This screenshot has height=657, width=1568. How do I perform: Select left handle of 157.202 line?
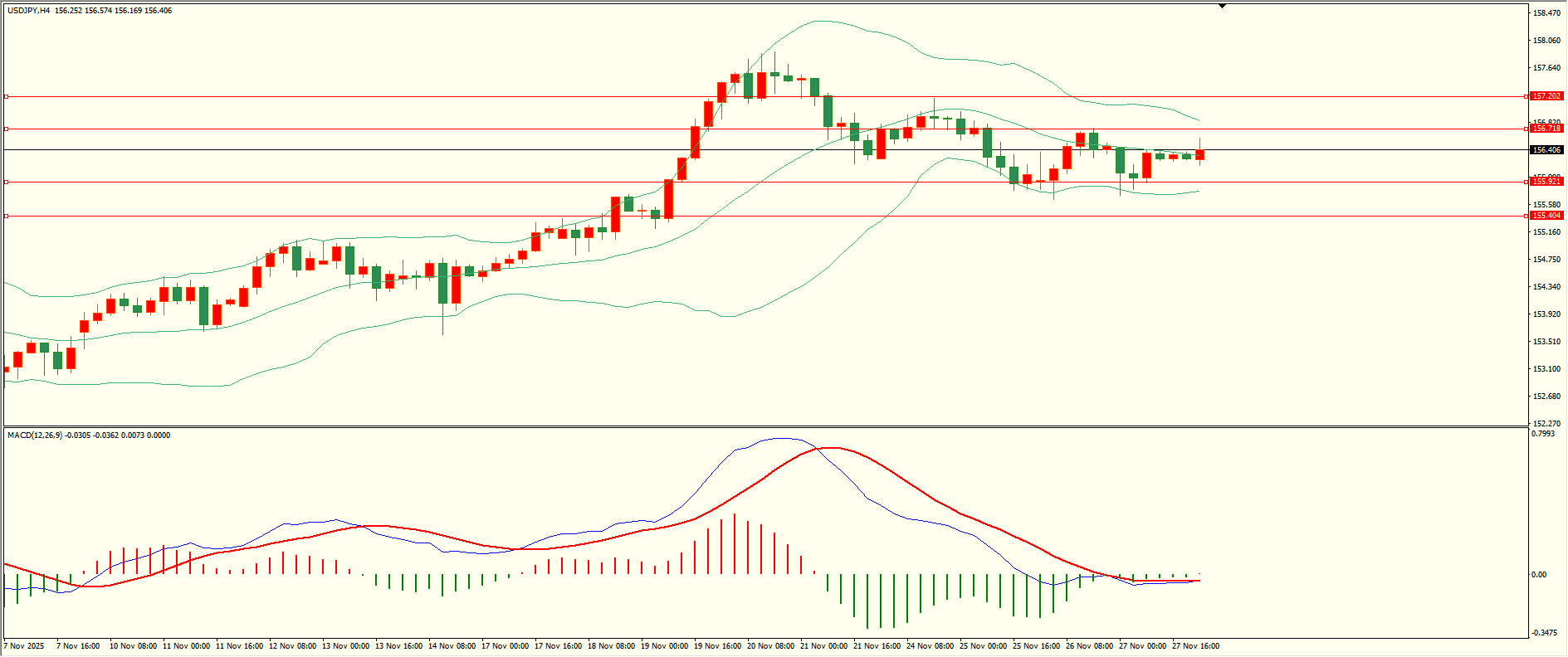tap(7, 97)
